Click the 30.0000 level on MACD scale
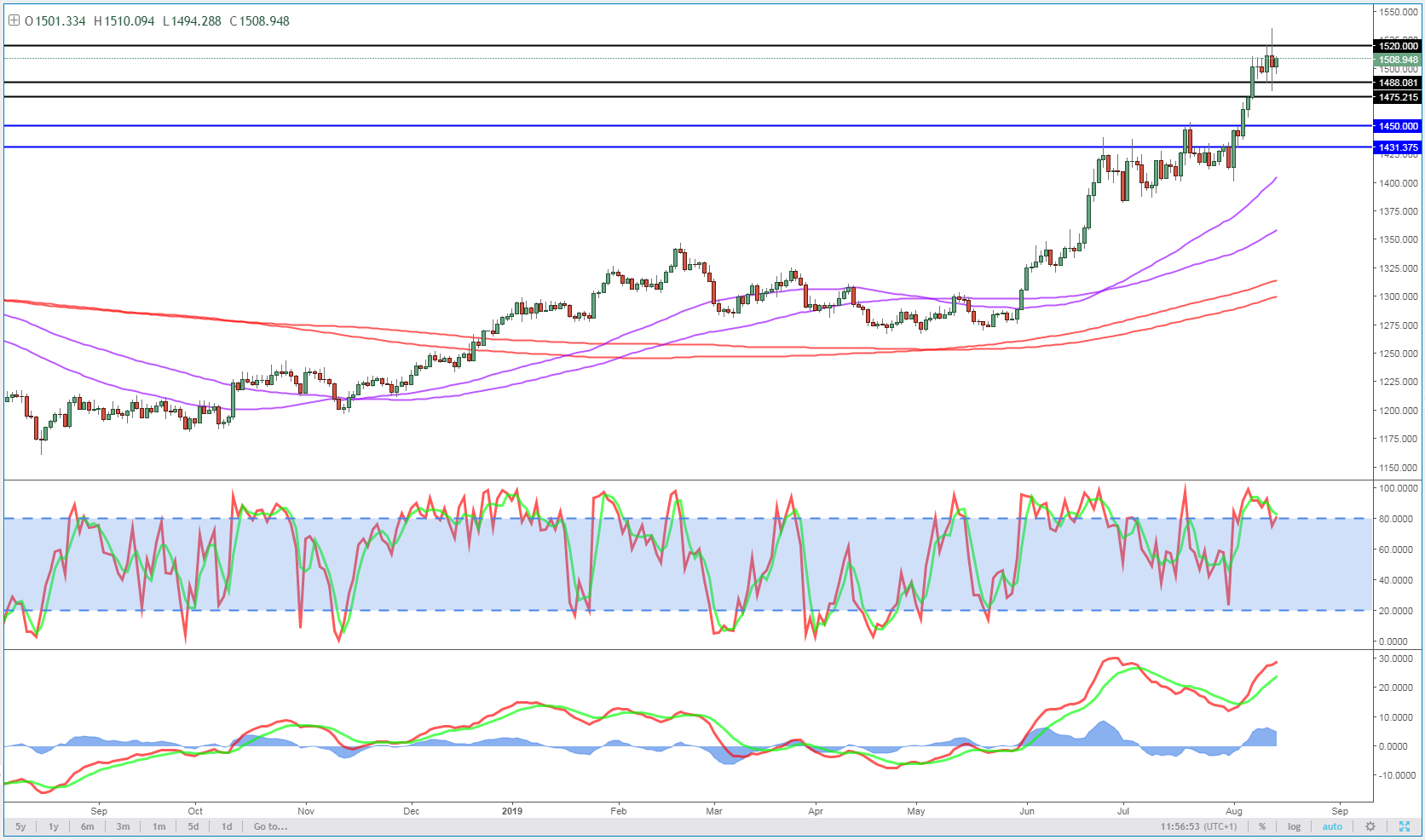The height and width of the screenshot is (840, 1425). coord(1398,659)
